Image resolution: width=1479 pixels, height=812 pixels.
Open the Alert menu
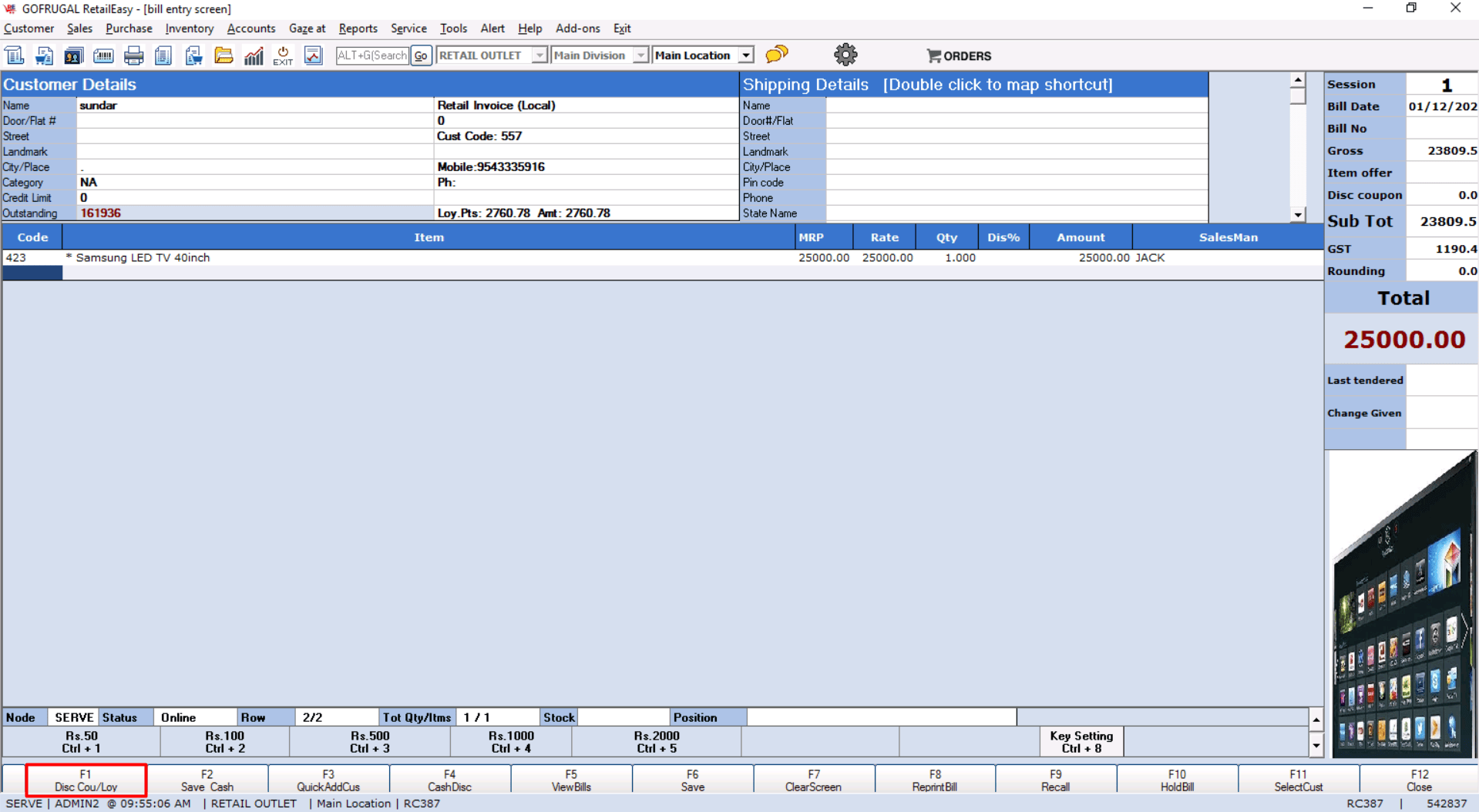[492, 29]
